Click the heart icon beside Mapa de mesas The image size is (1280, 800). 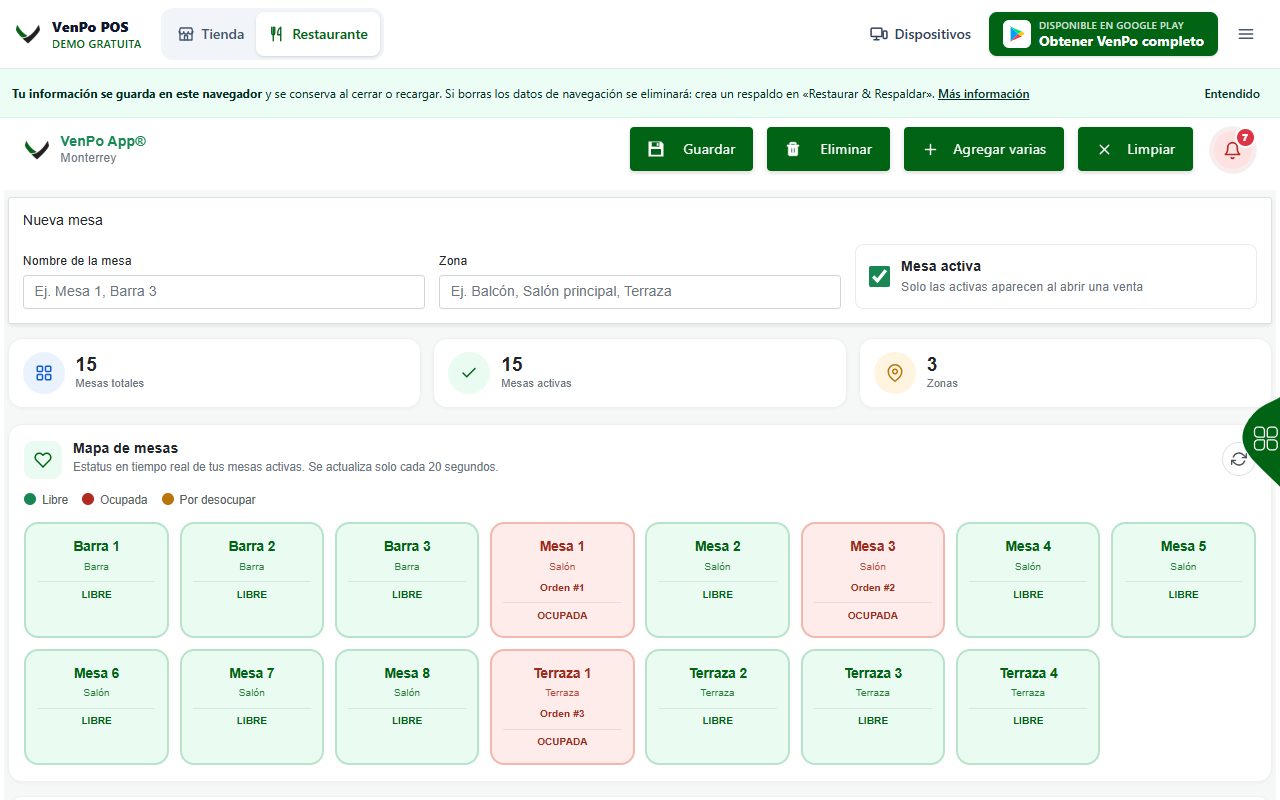[x=43, y=460]
